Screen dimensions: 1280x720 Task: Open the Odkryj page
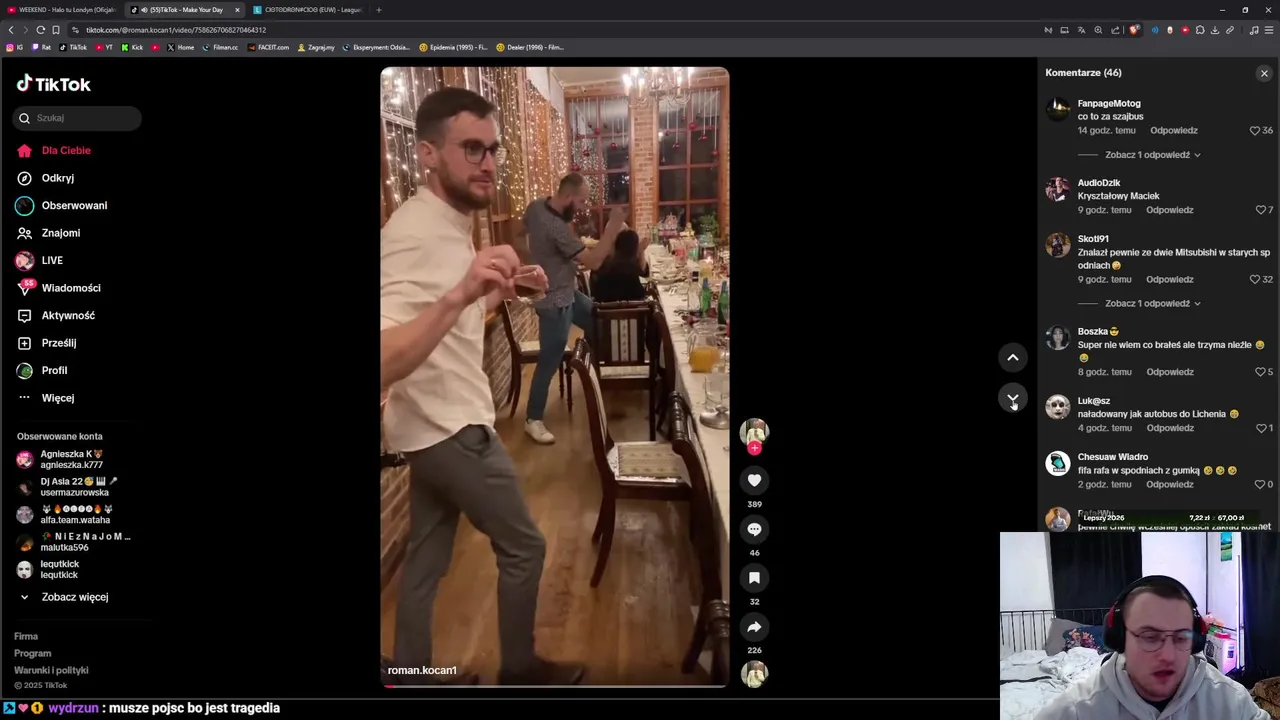(58, 178)
